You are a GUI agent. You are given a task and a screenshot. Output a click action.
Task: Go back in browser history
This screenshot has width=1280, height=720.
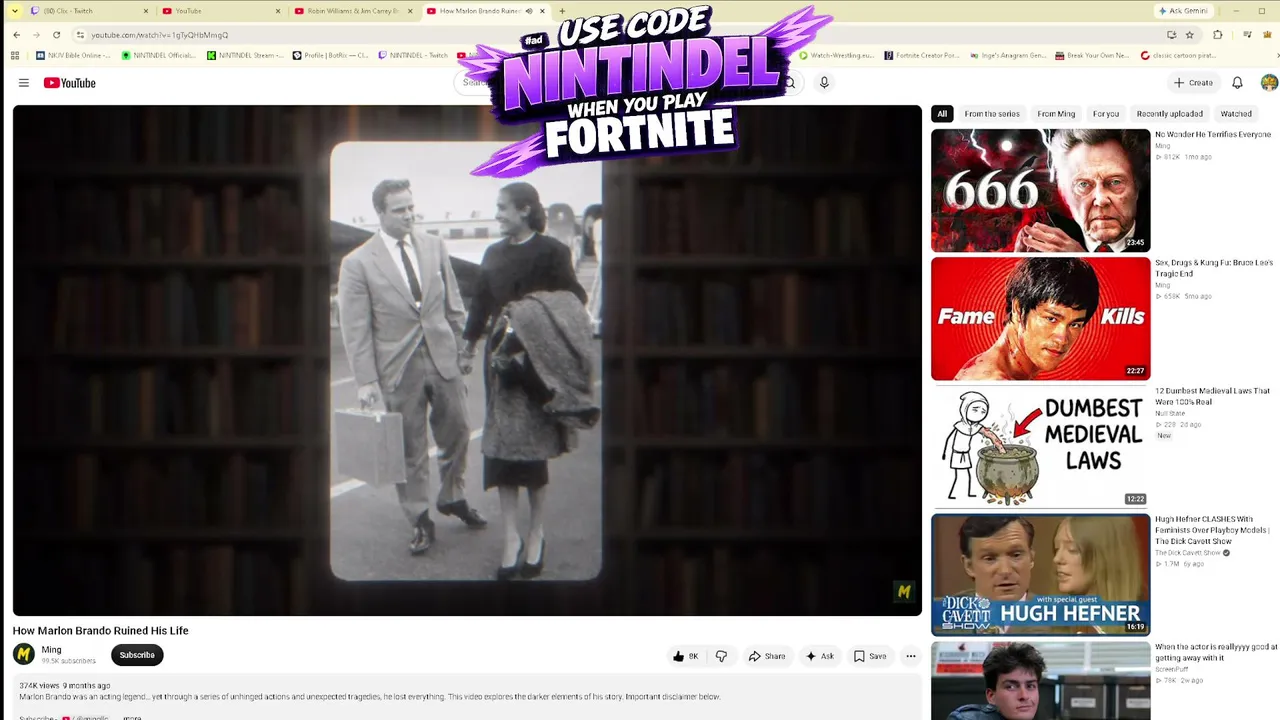(16, 35)
